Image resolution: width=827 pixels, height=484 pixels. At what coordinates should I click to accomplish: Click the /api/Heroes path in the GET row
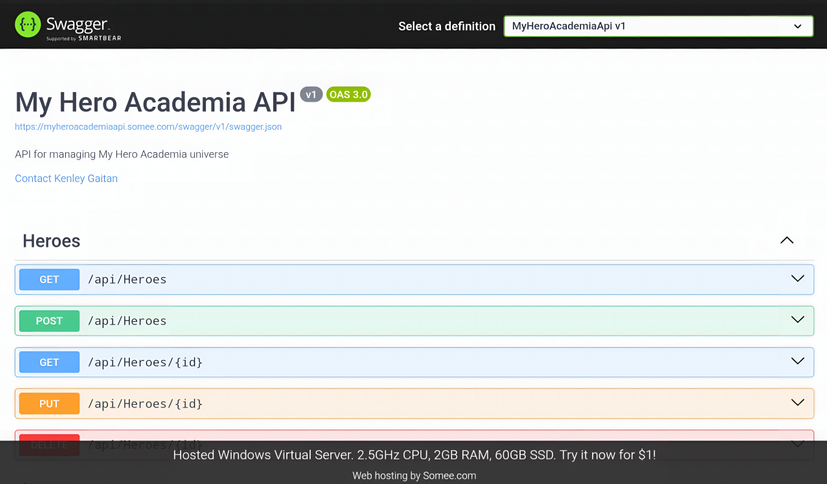(x=127, y=279)
